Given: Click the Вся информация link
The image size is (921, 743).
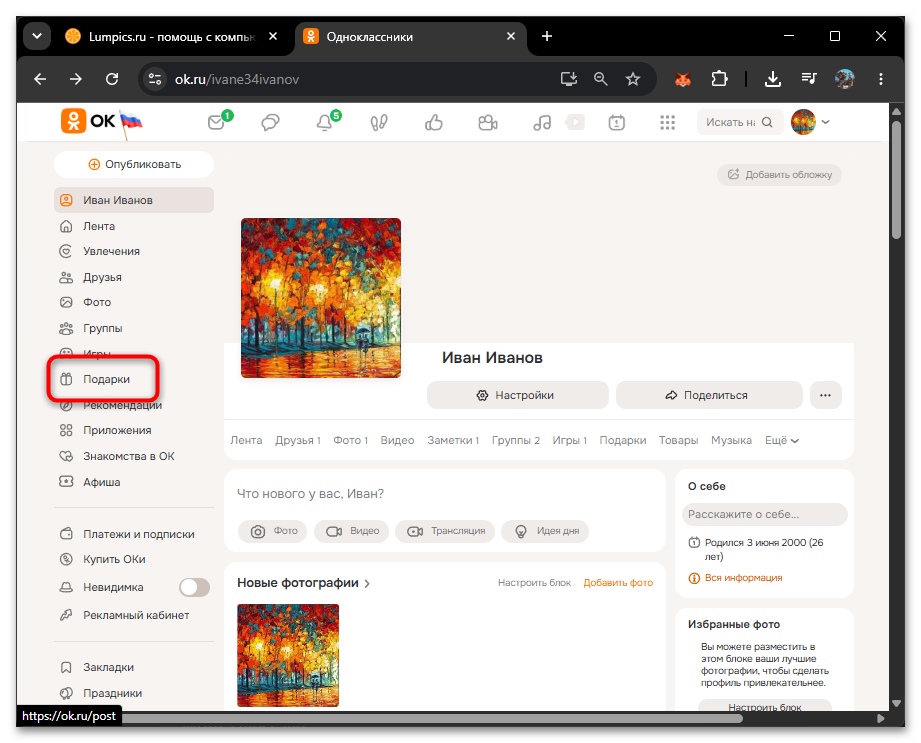Looking at the screenshot, I should (743, 578).
